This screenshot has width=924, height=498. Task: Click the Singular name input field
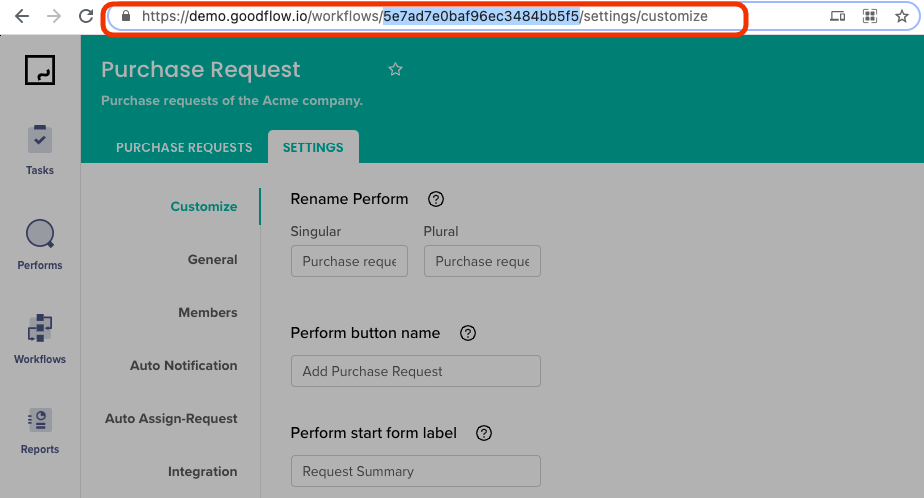click(349, 261)
